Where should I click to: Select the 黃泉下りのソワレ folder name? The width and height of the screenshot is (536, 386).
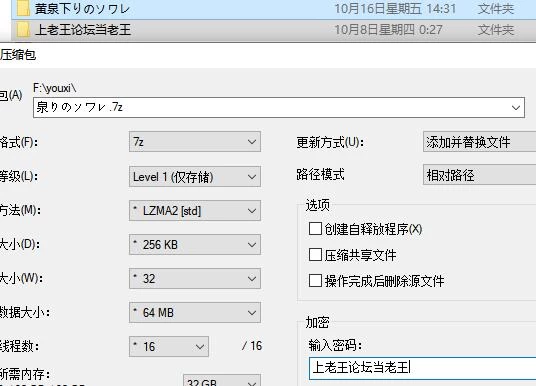82,9
